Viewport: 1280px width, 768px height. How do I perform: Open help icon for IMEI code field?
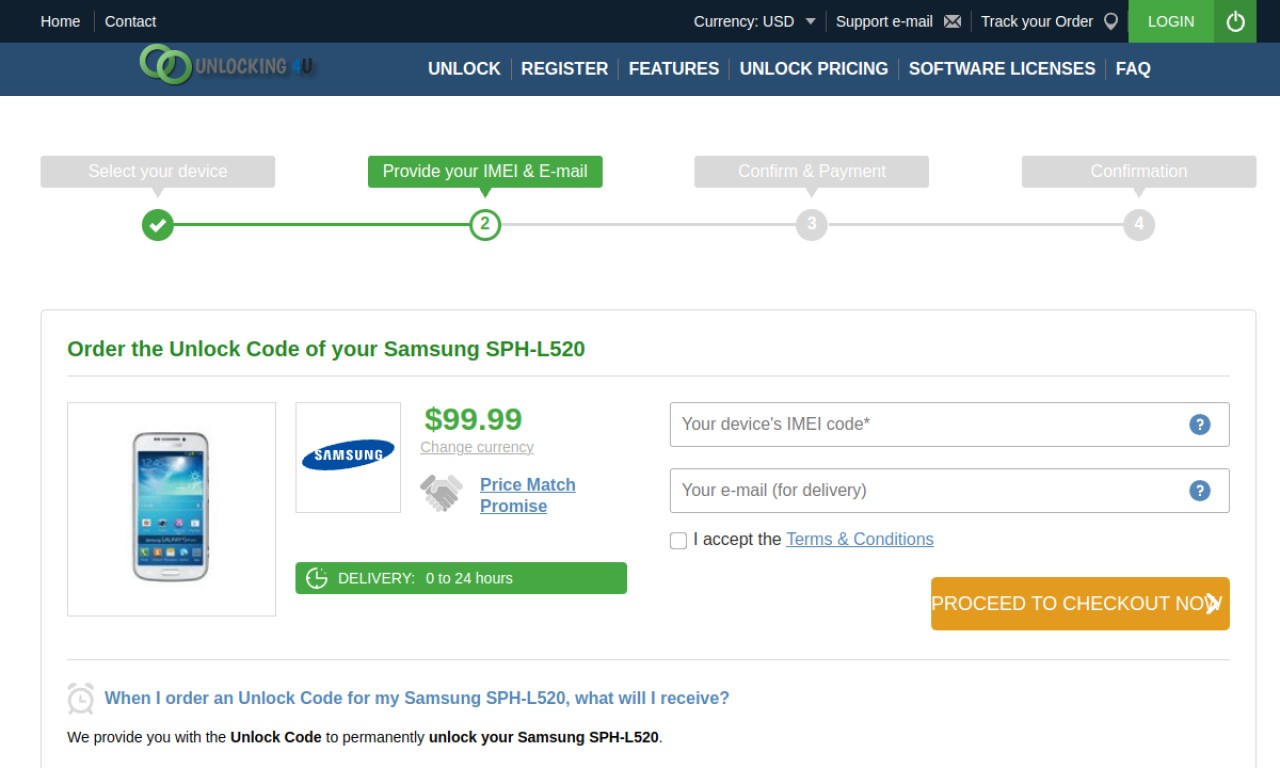[x=1200, y=424]
